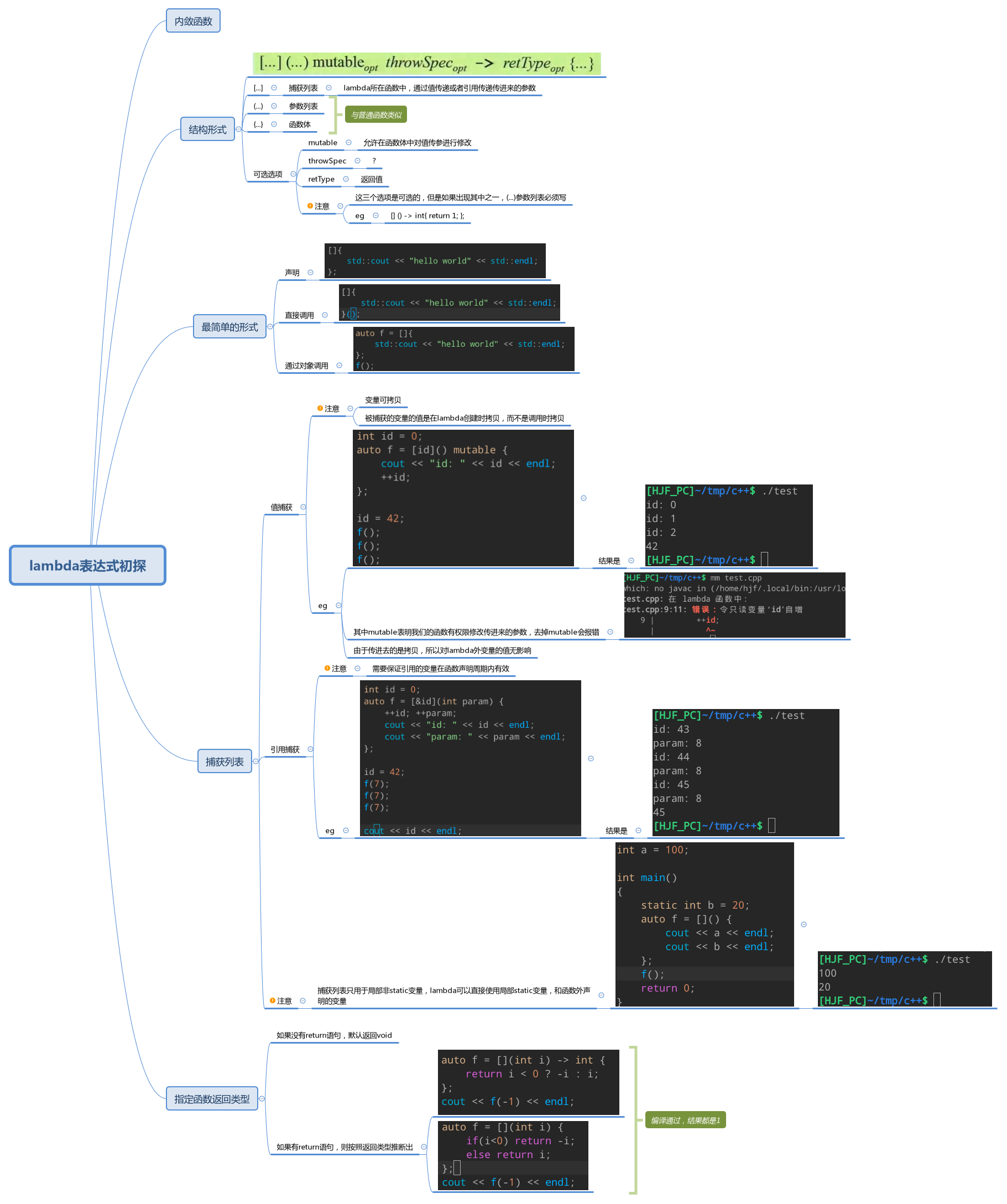Select the 参数列表 subtopic text
Image resolution: width=1007 pixels, height=1204 pixels.
pos(303,106)
